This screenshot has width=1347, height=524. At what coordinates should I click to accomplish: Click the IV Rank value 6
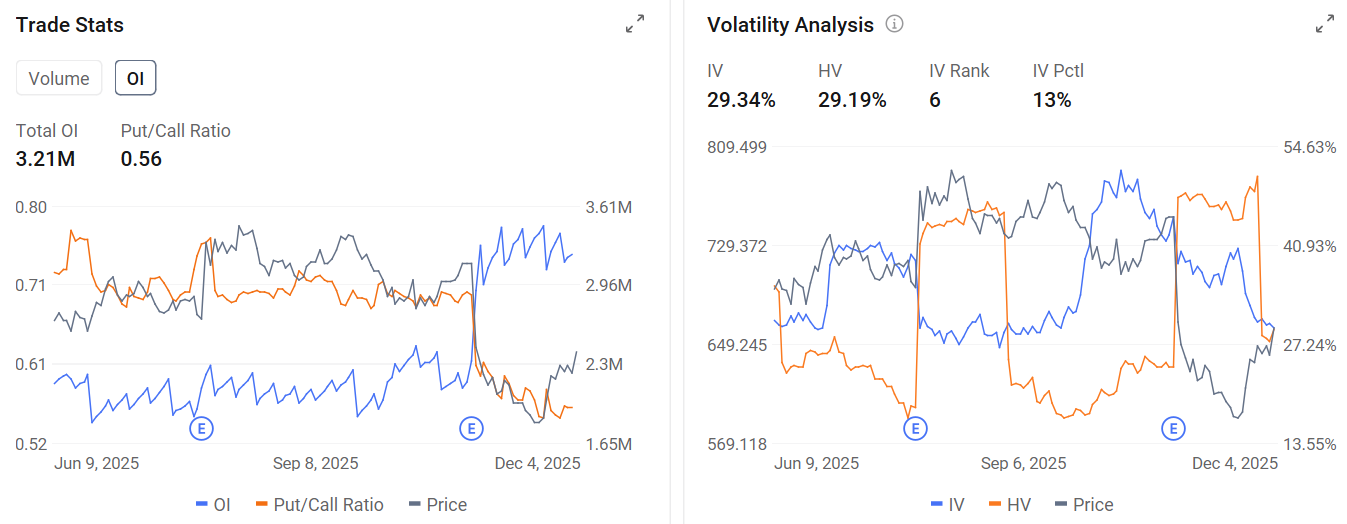click(x=935, y=100)
